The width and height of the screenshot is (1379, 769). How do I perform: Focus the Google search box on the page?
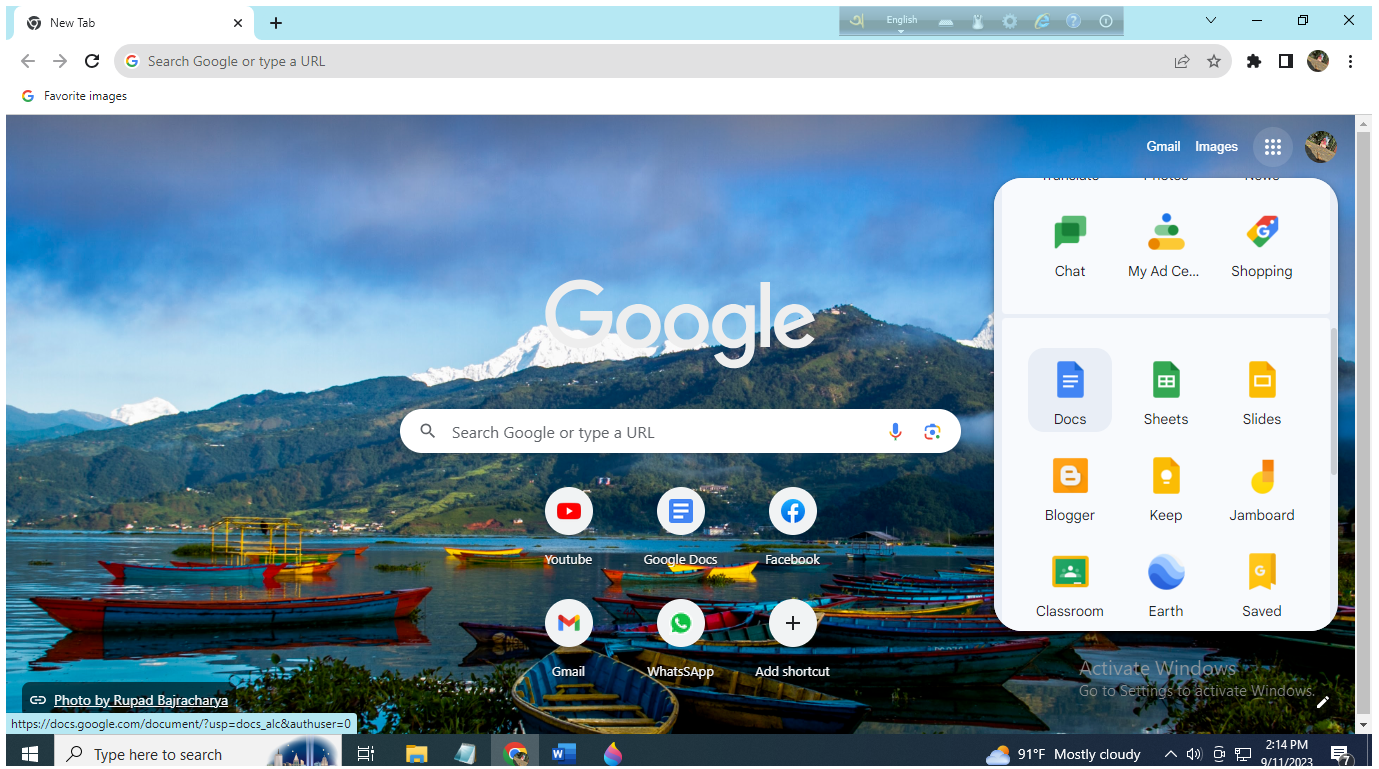(680, 432)
